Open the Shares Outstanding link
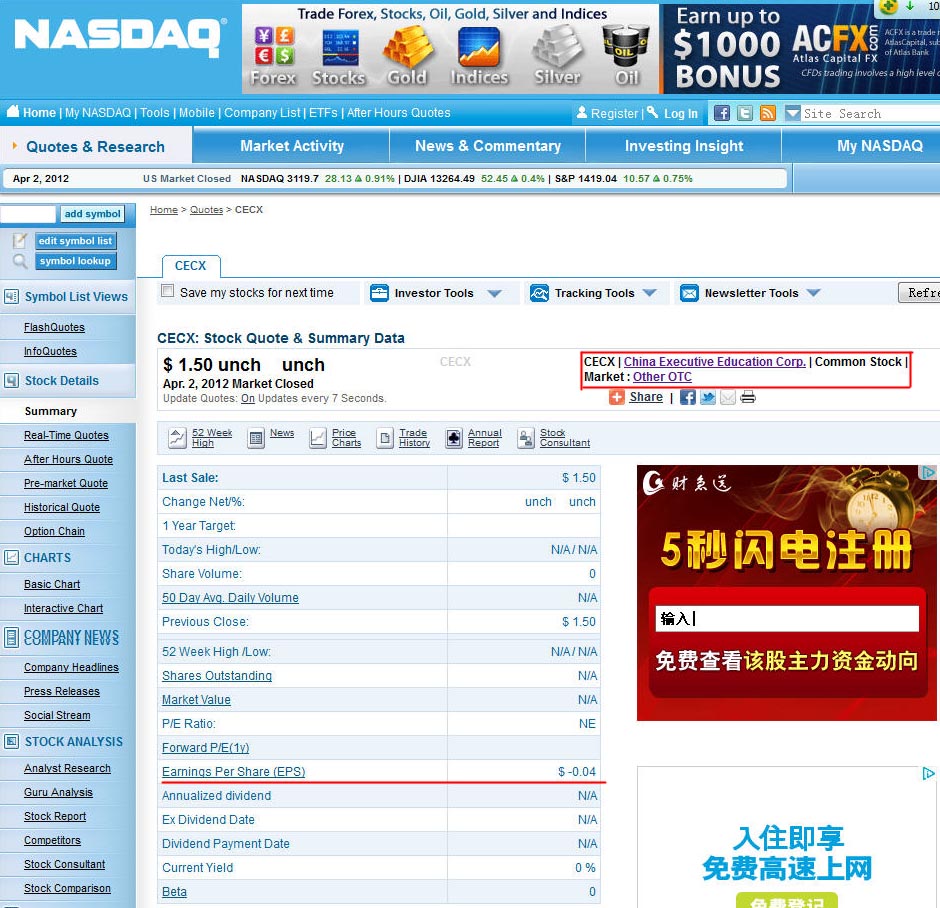 217,676
